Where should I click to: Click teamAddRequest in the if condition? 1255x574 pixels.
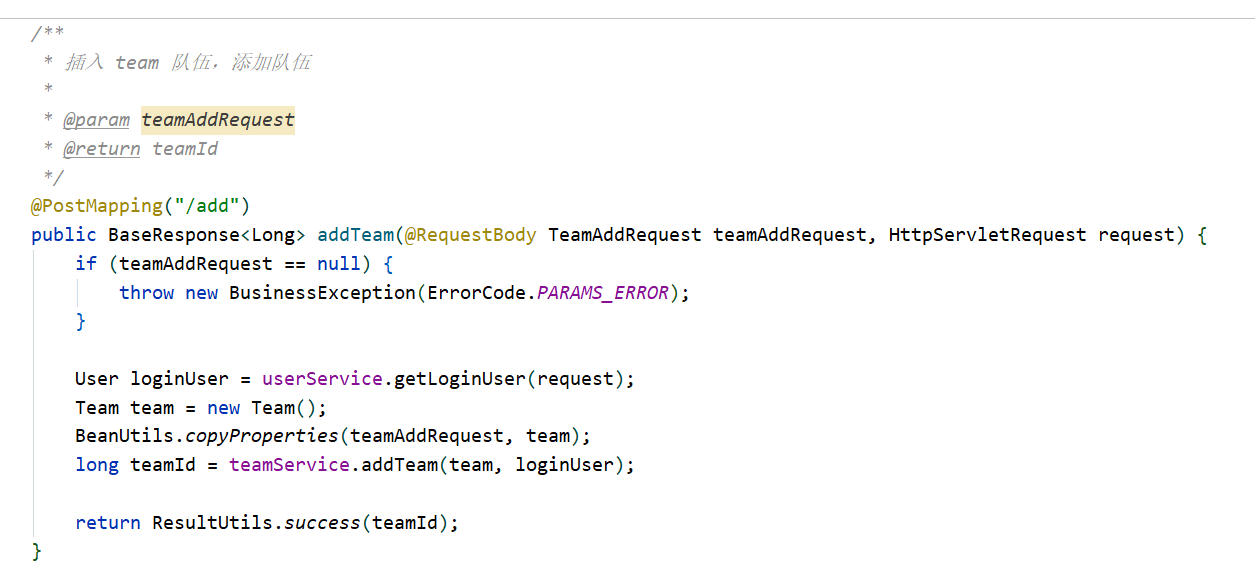click(x=196, y=264)
